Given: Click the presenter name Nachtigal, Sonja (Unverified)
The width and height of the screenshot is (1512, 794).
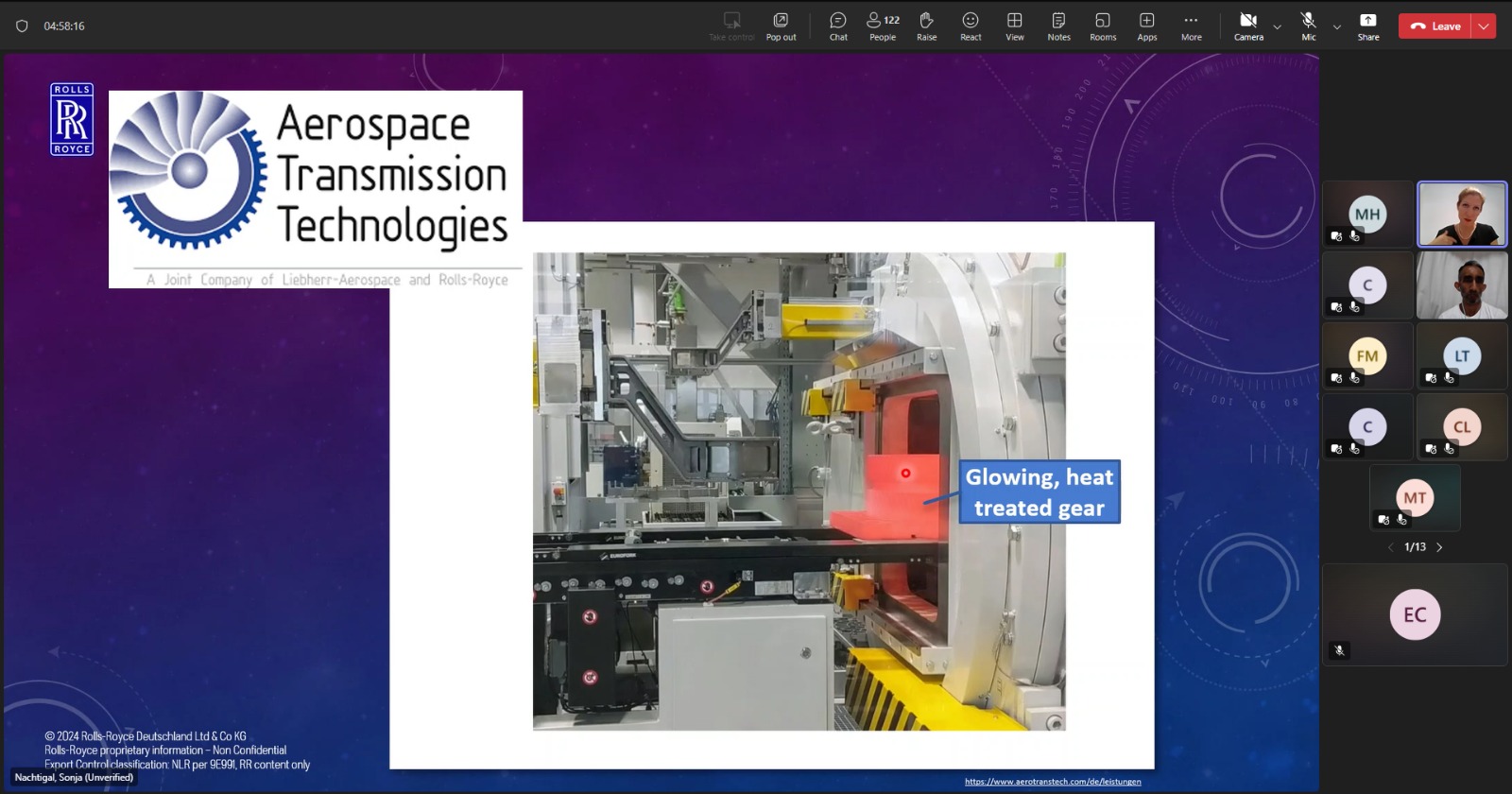Looking at the screenshot, I should coord(74,778).
